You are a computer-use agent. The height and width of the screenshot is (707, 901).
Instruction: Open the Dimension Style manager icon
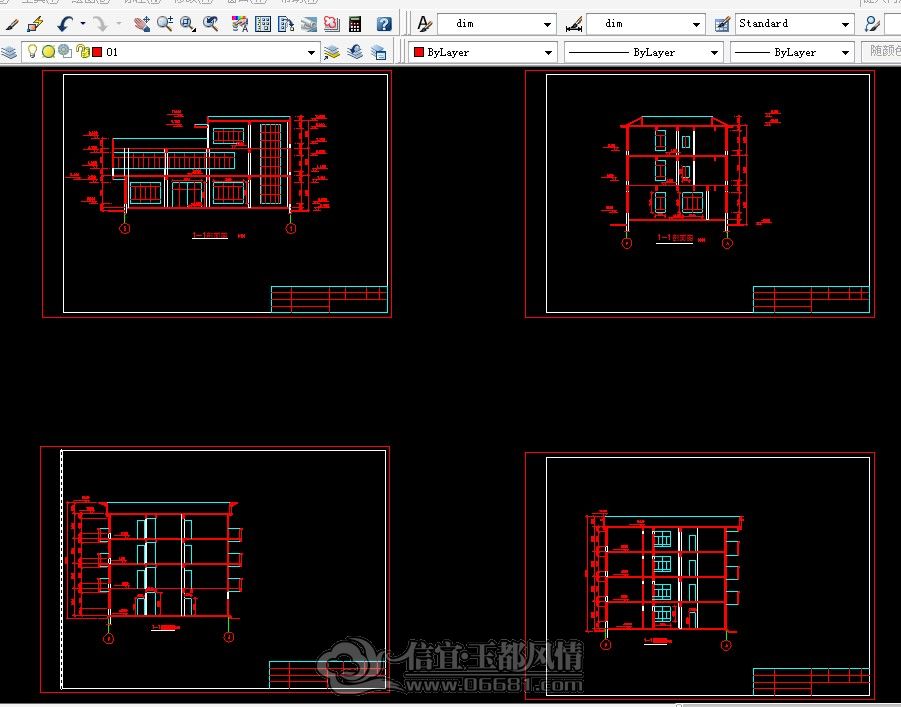pos(573,24)
